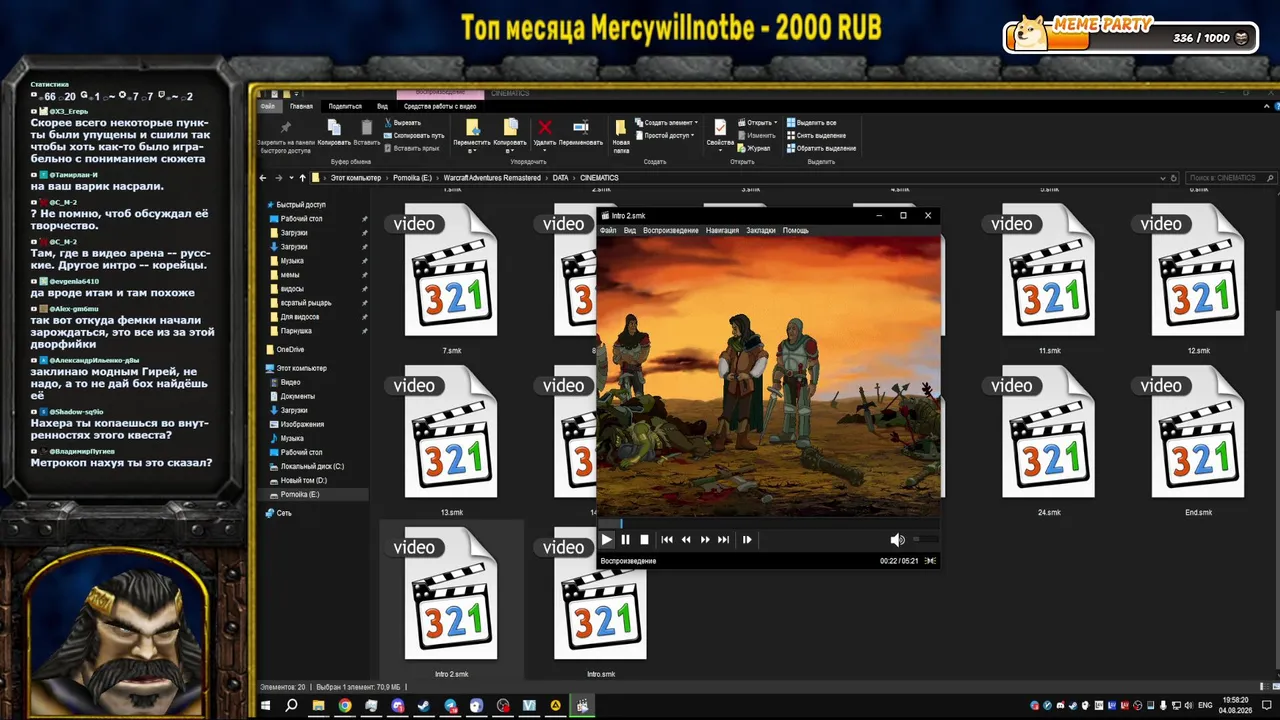The width and height of the screenshot is (1280, 720).
Task: Open the Вид menu in media player
Action: tap(630, 230)
